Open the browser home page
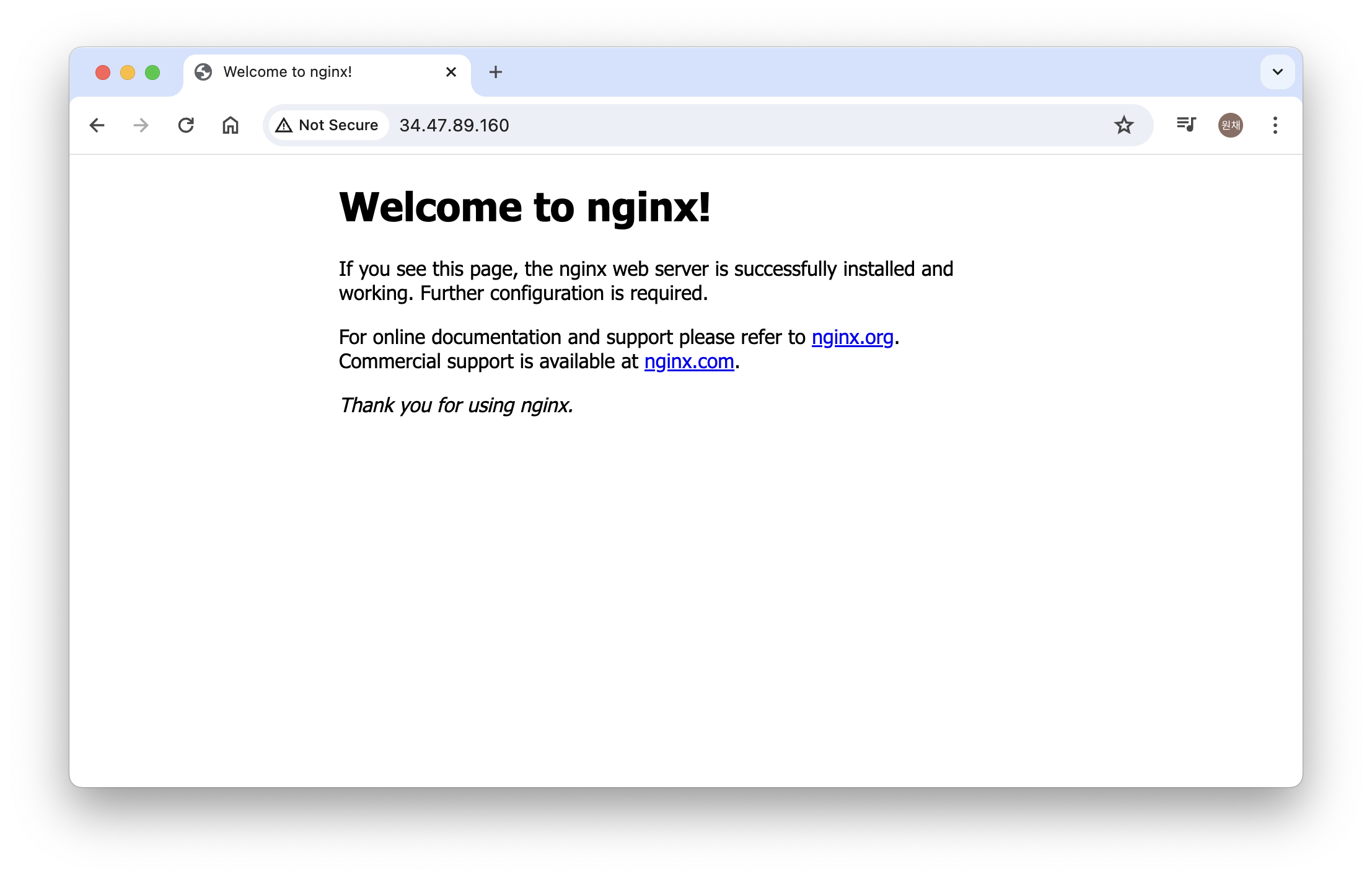1372x879 pixels. click(231, 125)
